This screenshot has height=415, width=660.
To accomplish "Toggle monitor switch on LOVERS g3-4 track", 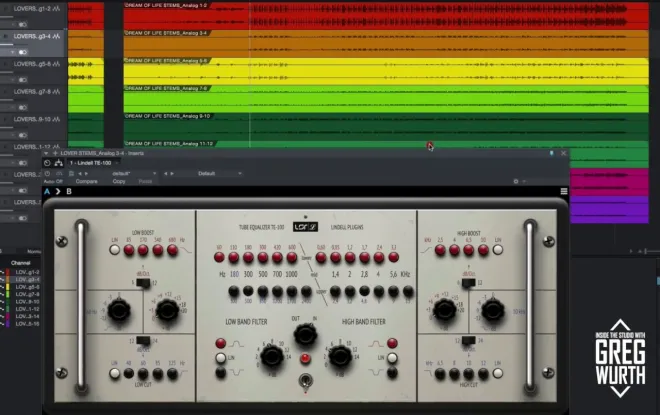I will pyautogui.click(x=23, y=52).
